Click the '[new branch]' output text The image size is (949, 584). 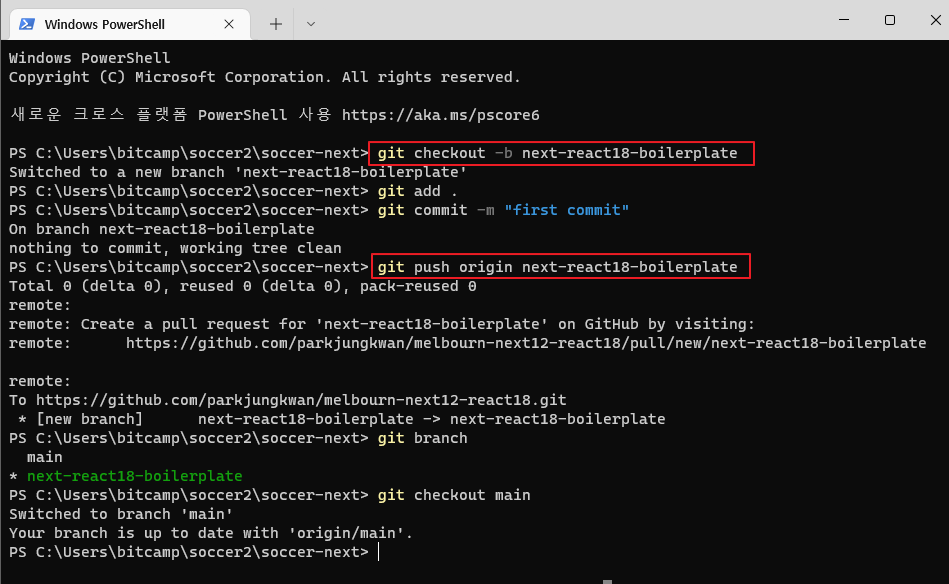(x=90, y=419)
